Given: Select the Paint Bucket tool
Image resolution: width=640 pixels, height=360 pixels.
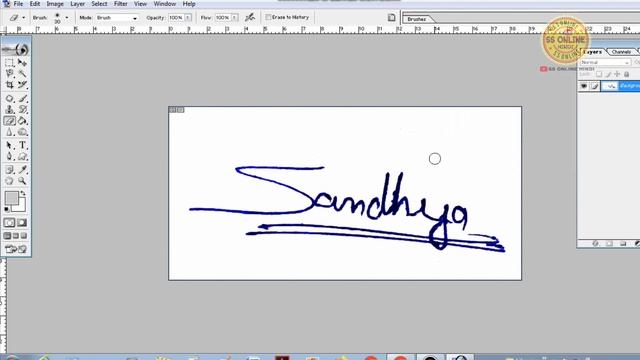Looking at the screenshot, I should click(22, 121).
